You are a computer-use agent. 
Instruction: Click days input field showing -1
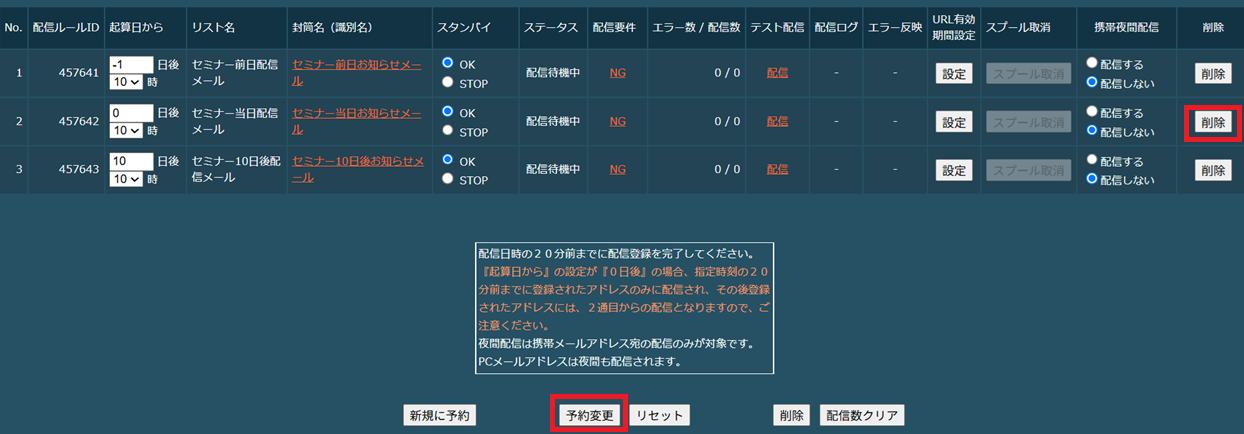(131, 64)
